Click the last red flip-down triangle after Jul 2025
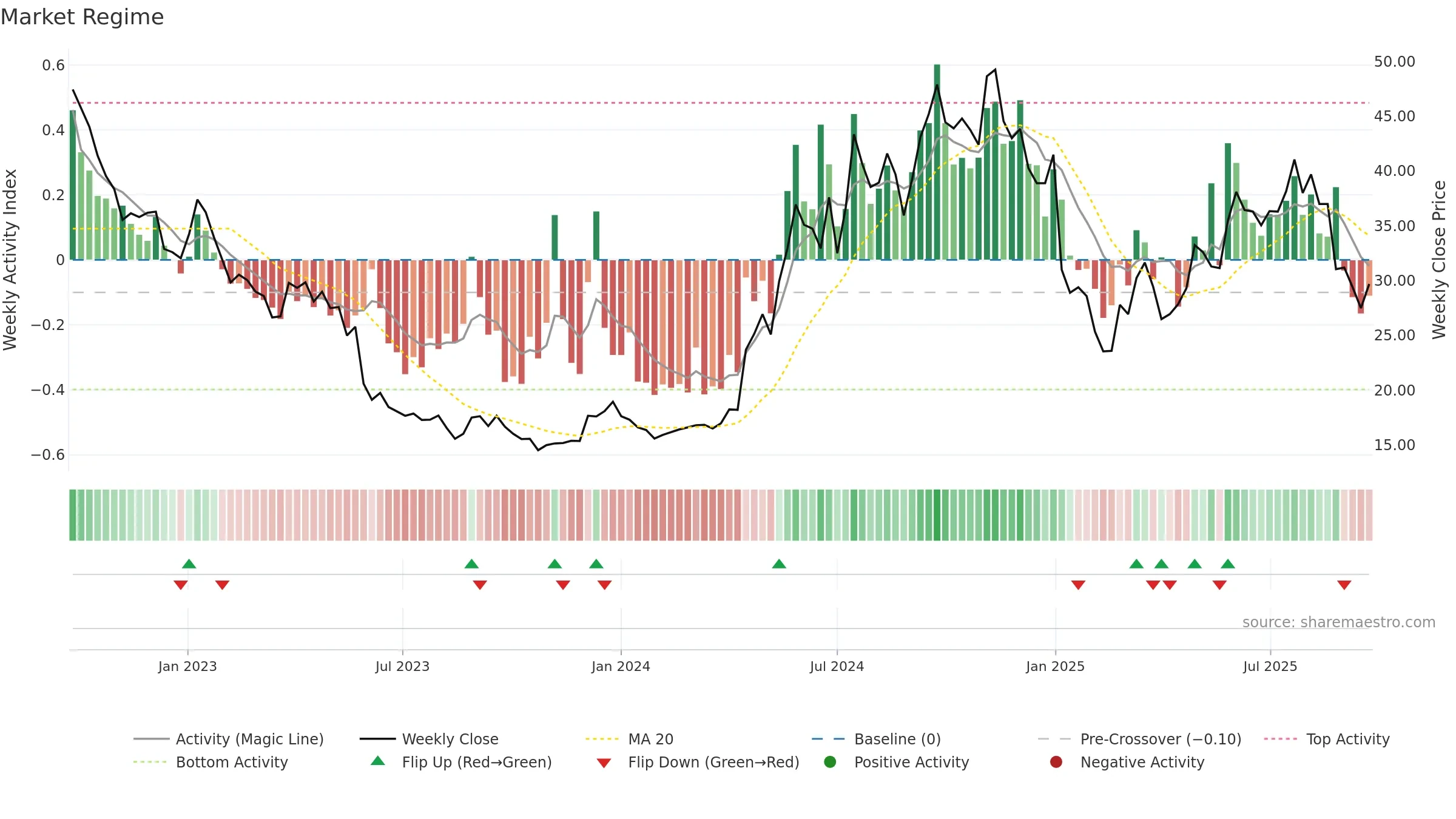 (x=1344, y=585)
